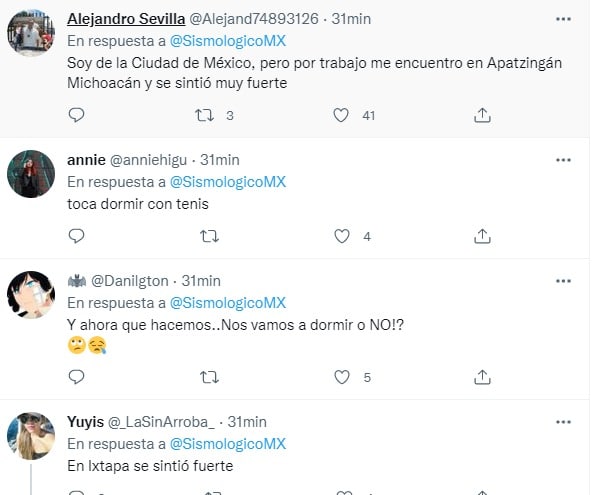
Task: Retweet Alejandro Sevilla's tweet
Action: point(204,115)
